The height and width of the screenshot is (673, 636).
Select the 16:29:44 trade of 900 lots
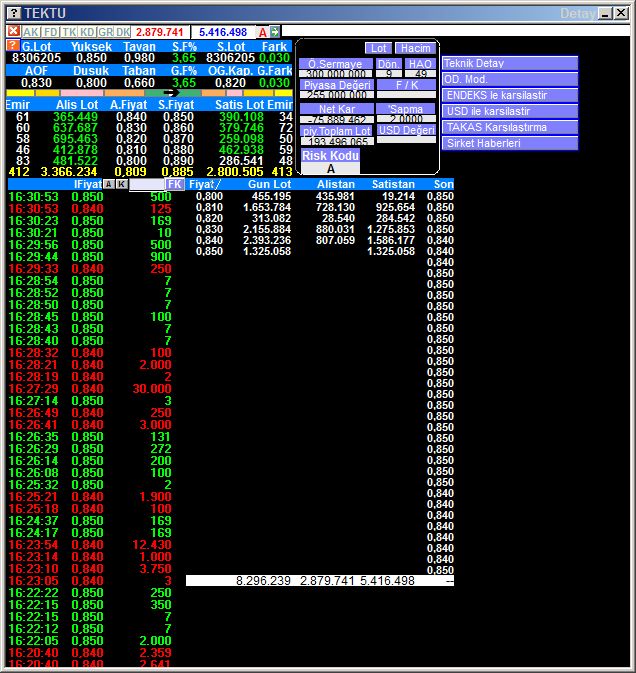(x=90, y=257)
